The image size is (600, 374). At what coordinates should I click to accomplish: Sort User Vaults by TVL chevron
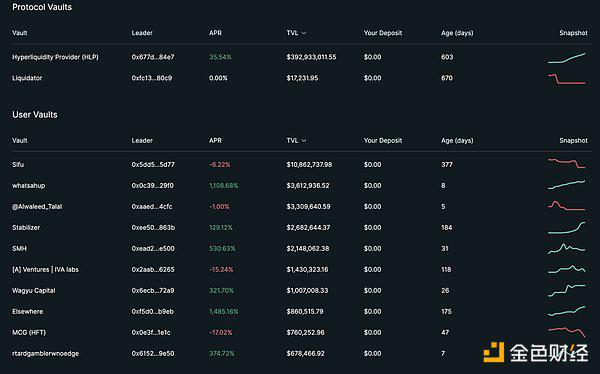coord(304,140)
